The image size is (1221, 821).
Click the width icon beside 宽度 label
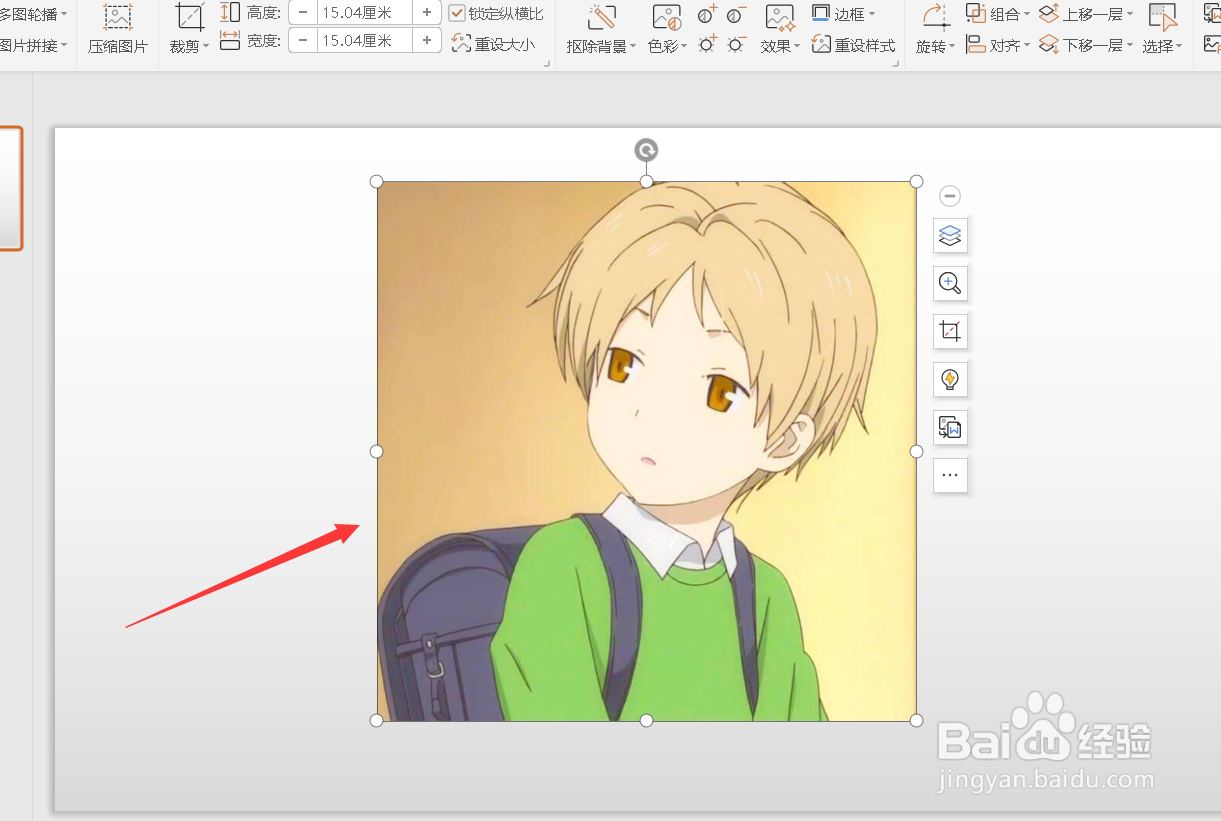(230, 40)
